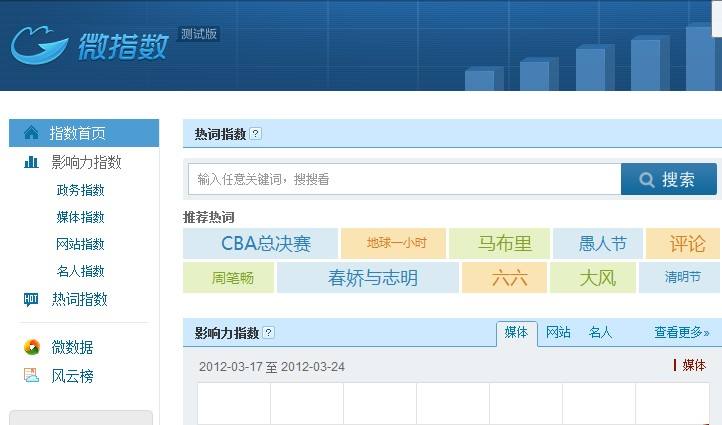Switch to the 媒体 tab
722x425 pixels.
pos(517,333)
